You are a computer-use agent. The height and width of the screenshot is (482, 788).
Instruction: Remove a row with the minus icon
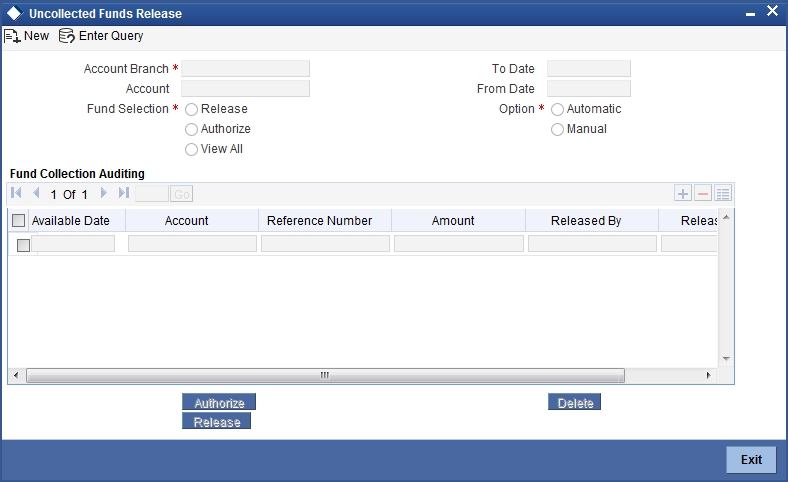point(703,194)
